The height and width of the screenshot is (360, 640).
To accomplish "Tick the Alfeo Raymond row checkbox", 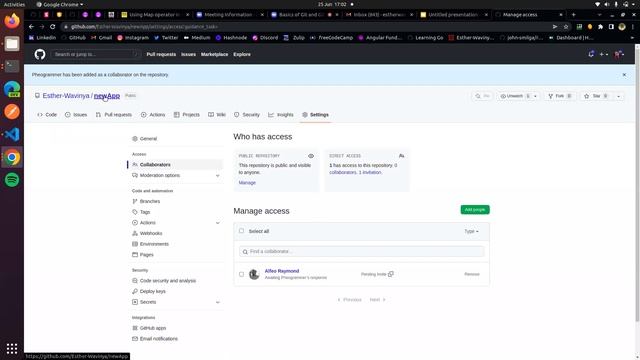I will 241,274.
